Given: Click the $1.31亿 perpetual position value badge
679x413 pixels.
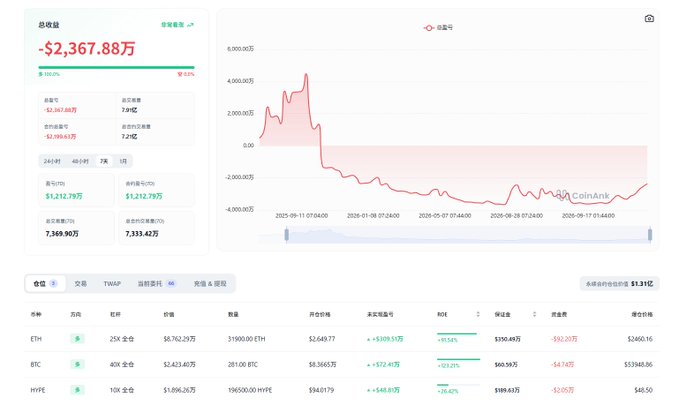Looking at the screenshot, I should coord(620,284).
